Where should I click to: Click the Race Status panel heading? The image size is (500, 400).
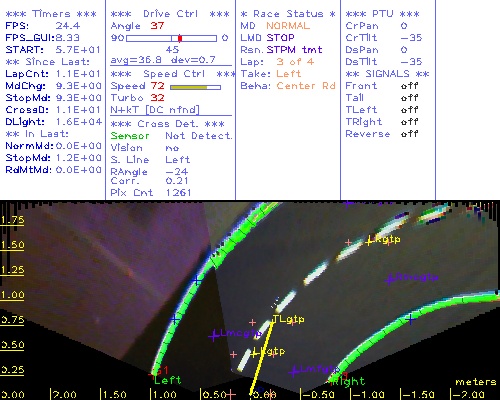288,14
